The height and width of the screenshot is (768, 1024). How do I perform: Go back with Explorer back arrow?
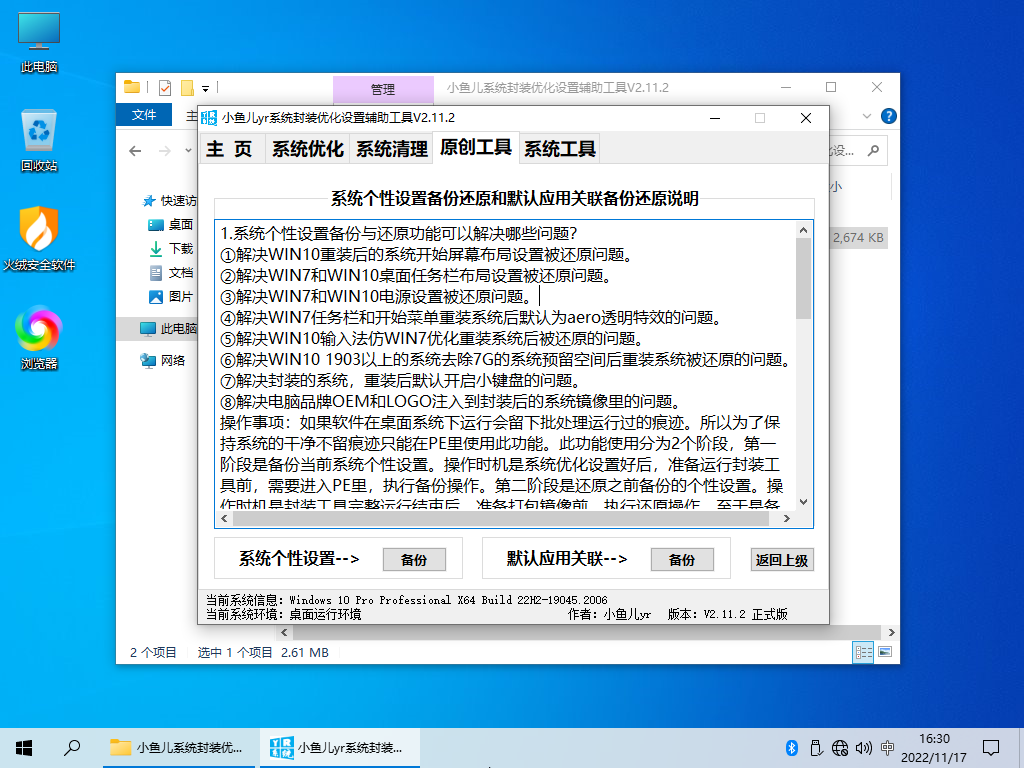point(135,151)
